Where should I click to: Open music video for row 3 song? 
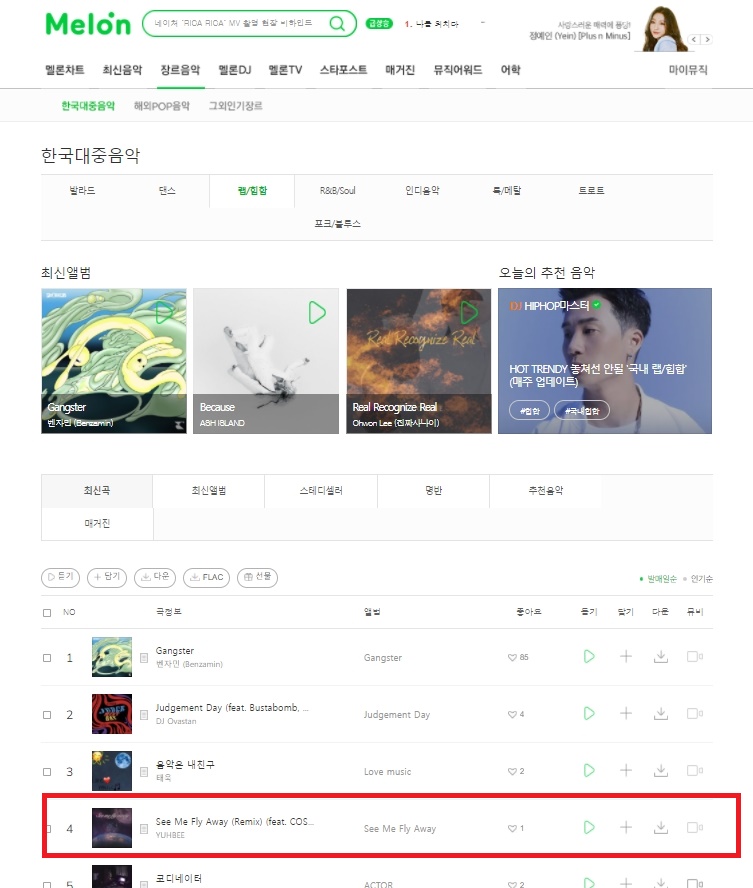pos(695,770)
